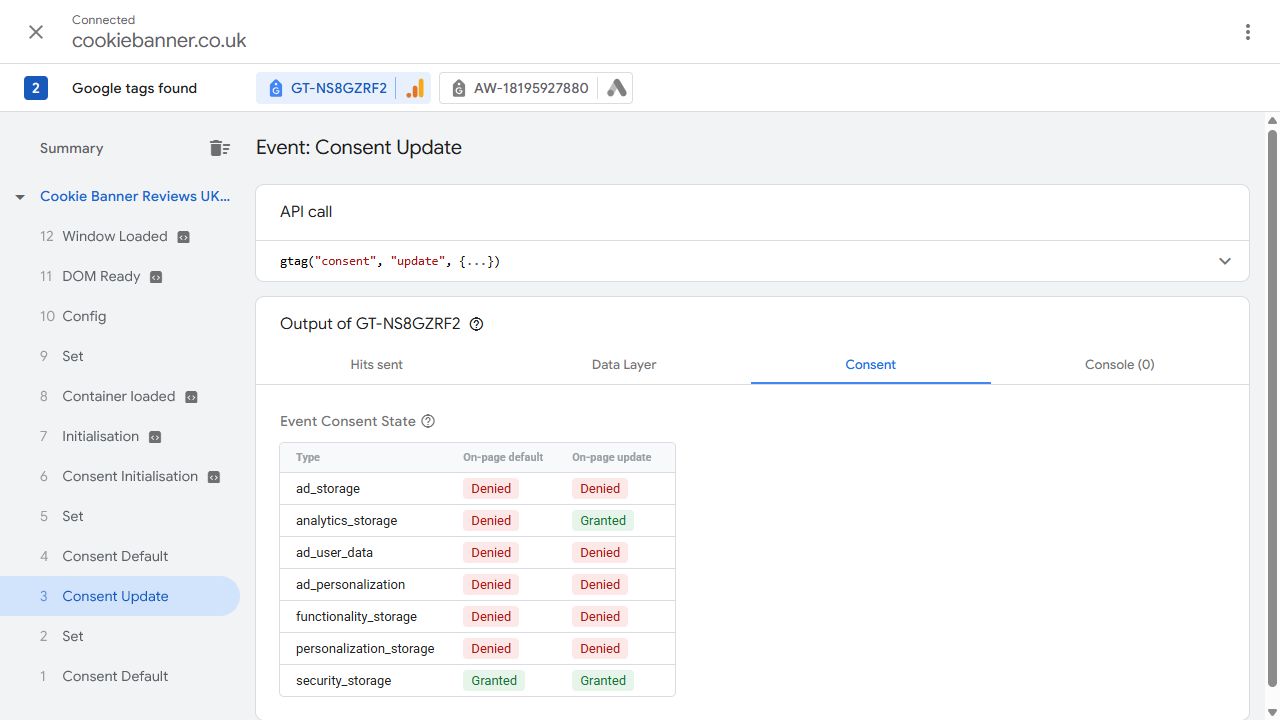Click the Google Analytics bar chart icon
Image resolution: width=1280 pixels, height=720 pixels.
415,88
